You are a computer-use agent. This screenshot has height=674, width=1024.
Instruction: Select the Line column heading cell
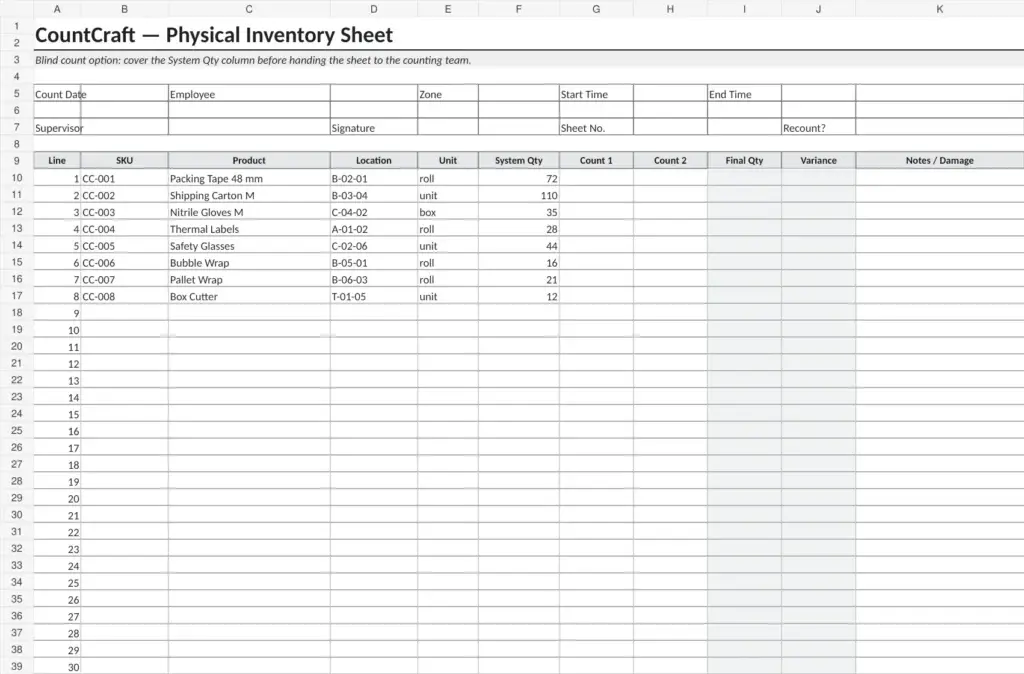(57, 160)
